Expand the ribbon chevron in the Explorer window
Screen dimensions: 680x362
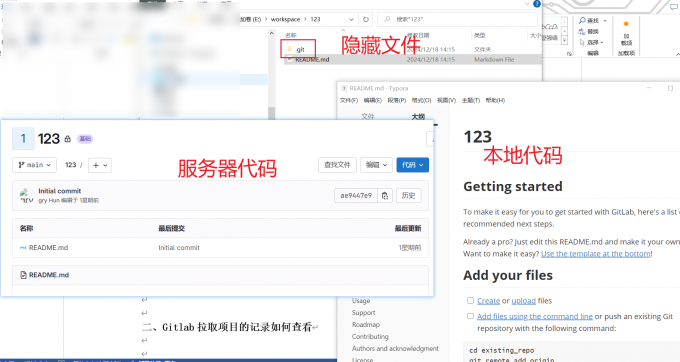pyautogui.click(x=527, y=3)
